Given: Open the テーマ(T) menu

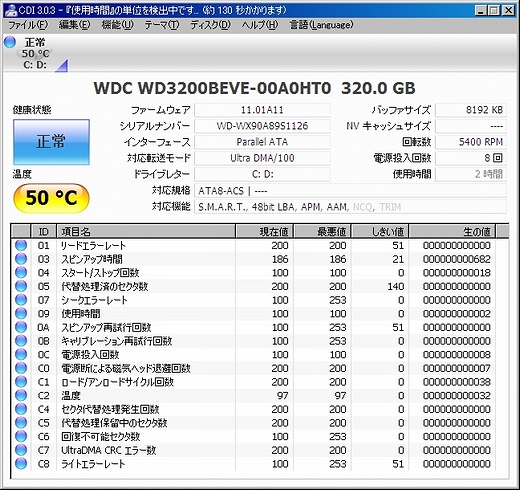Looking at the screenshot, I should [162, 25].
